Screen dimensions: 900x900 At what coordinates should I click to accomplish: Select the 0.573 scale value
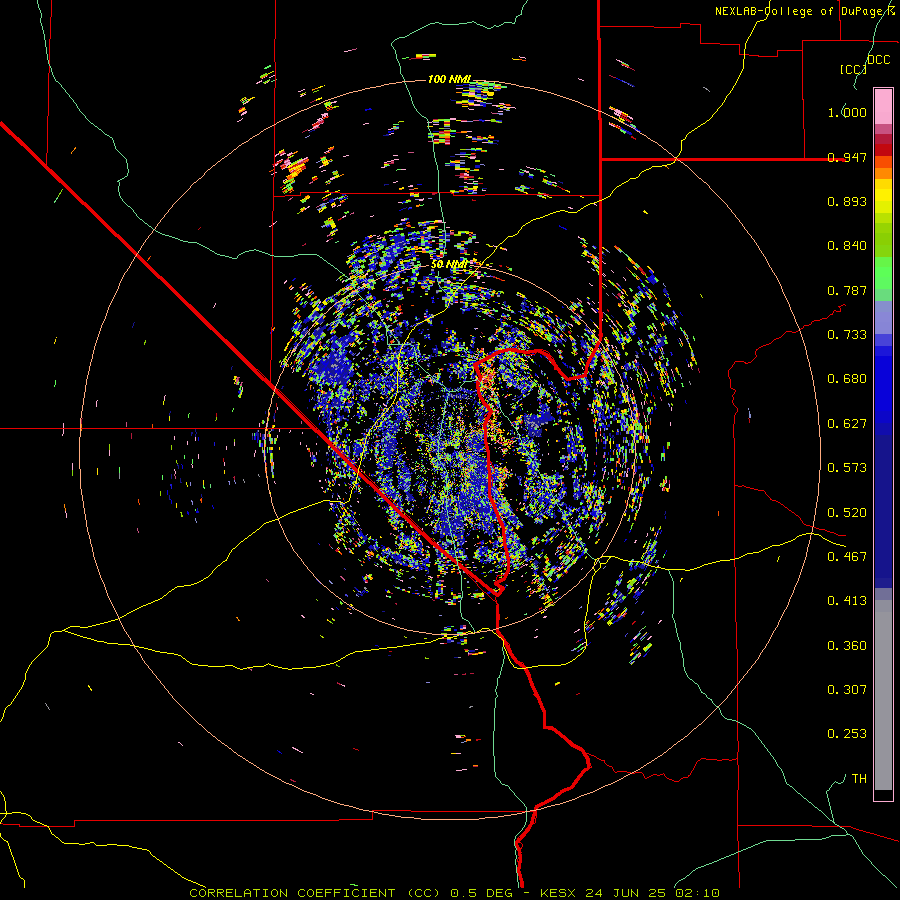(847, 468)
